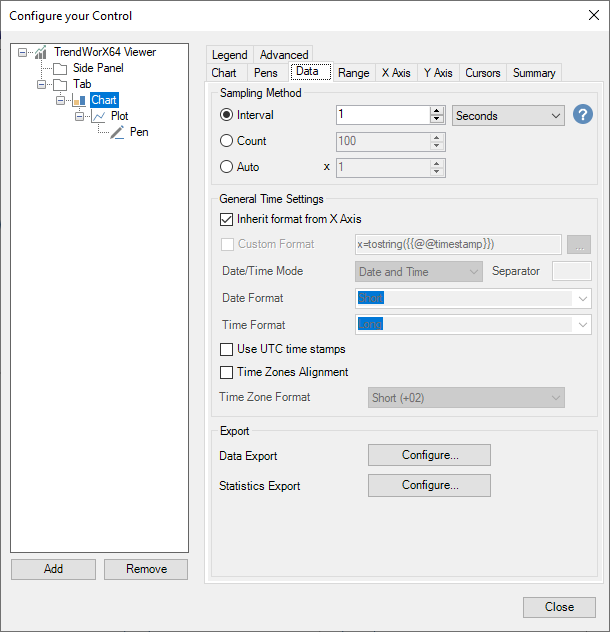This screenshot has width=610, height=632.
Task: Select the Pen pencil icon
Action: 117,132
